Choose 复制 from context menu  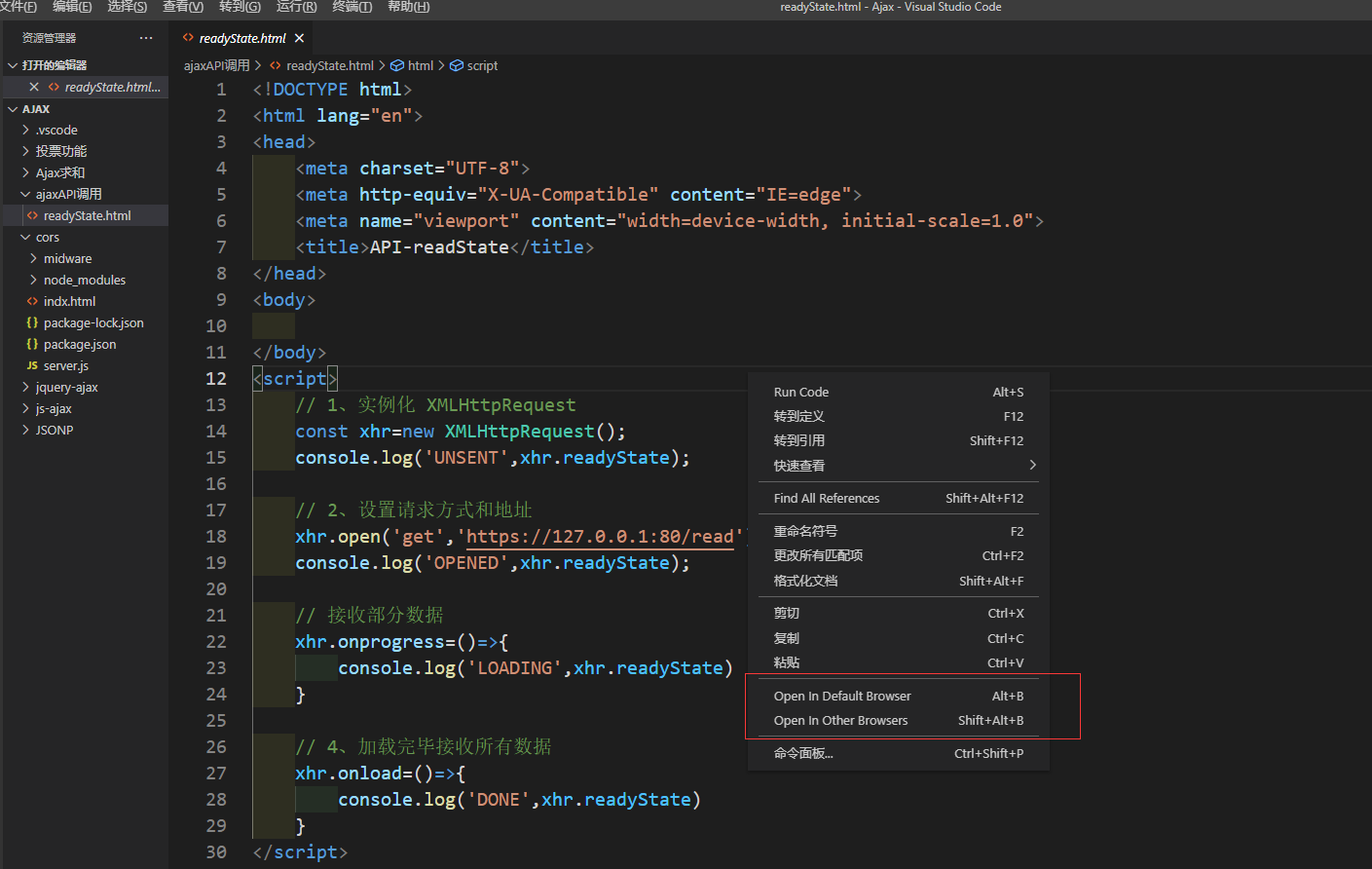point(899,638)
